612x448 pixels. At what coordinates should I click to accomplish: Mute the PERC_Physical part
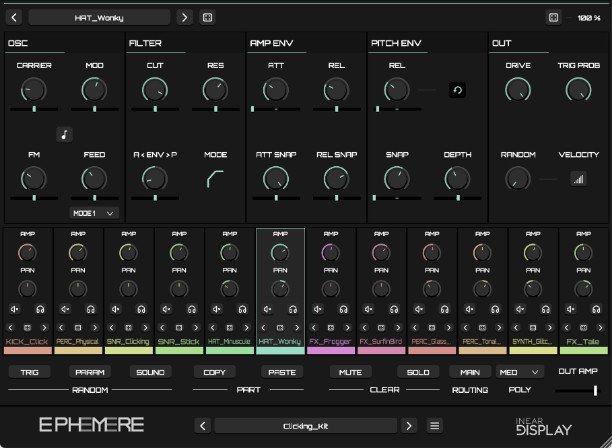click(x=66, y=309)
